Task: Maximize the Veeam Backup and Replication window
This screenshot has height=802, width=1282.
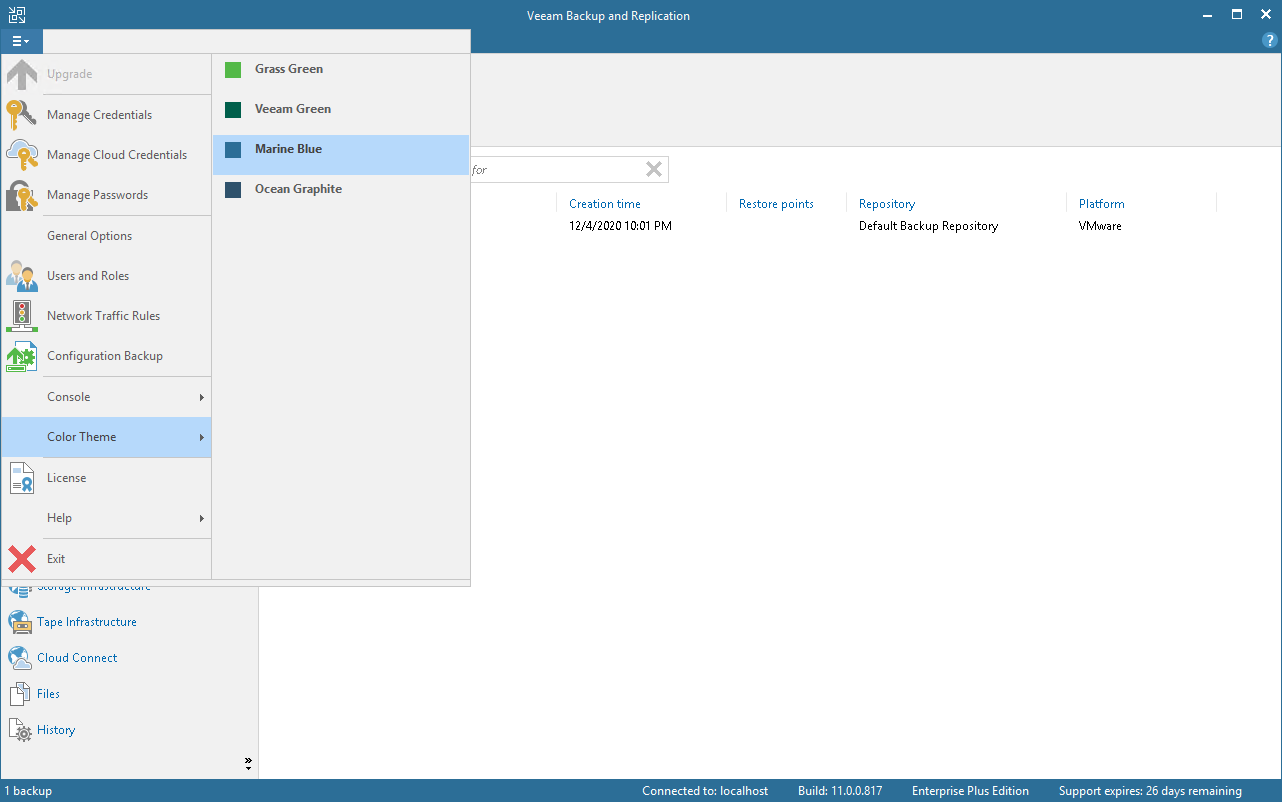Action: pos(1237,14)
